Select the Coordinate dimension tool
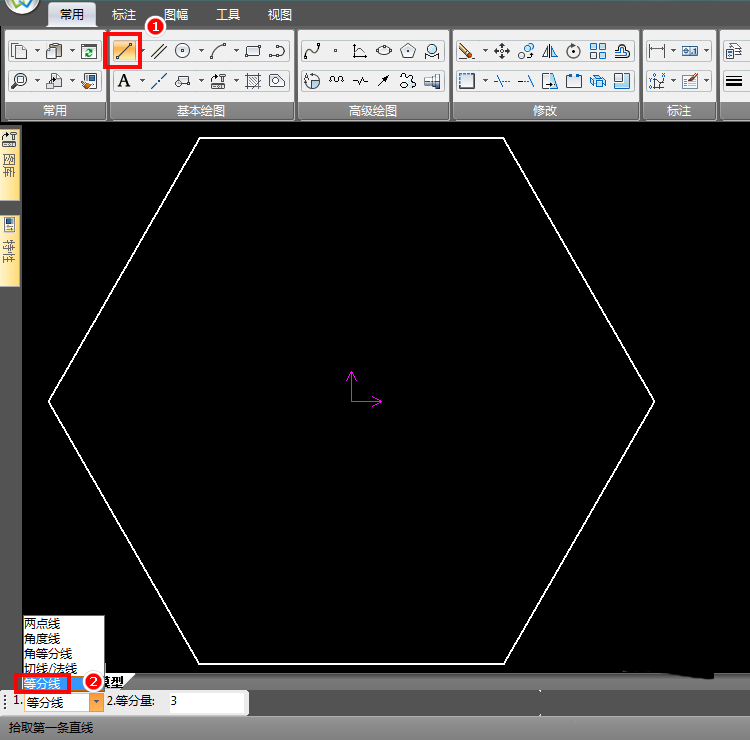Image resolution: width=750 pixels, height=740 pixels. tap(657, 81)
